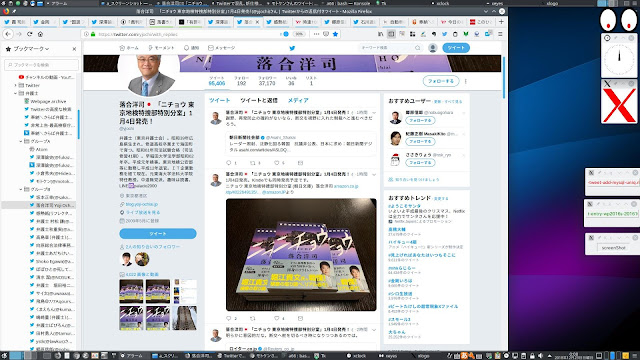Like the first tweet with heart icon
This screenshot has height=360, width=640.
coord(277,163)
